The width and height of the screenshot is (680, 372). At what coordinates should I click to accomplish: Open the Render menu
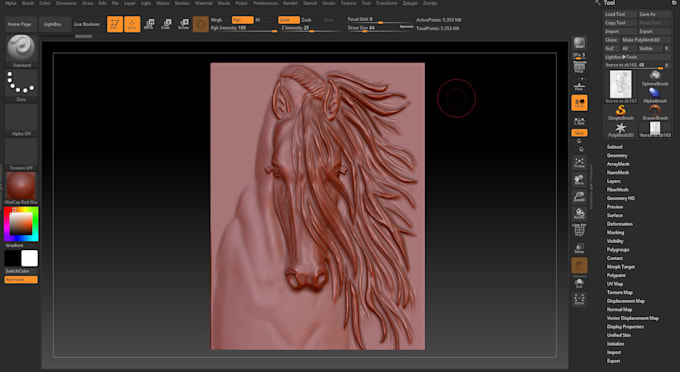[290, 3]
